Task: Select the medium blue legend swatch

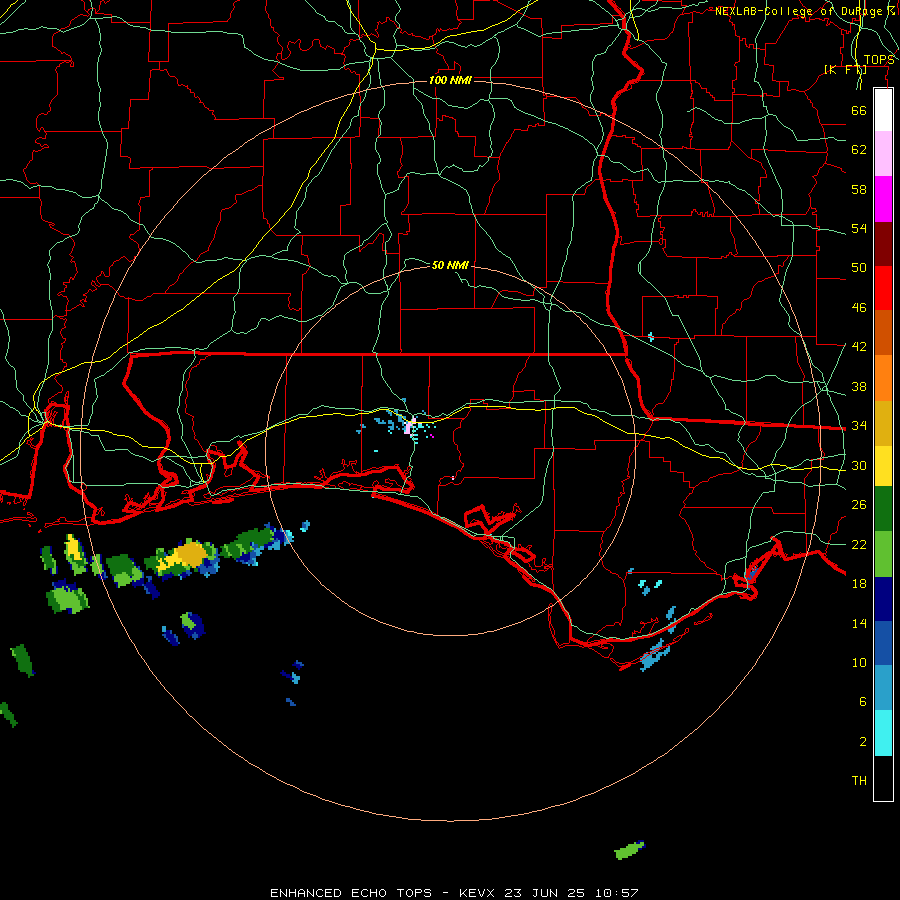Action: click(883, 643)
